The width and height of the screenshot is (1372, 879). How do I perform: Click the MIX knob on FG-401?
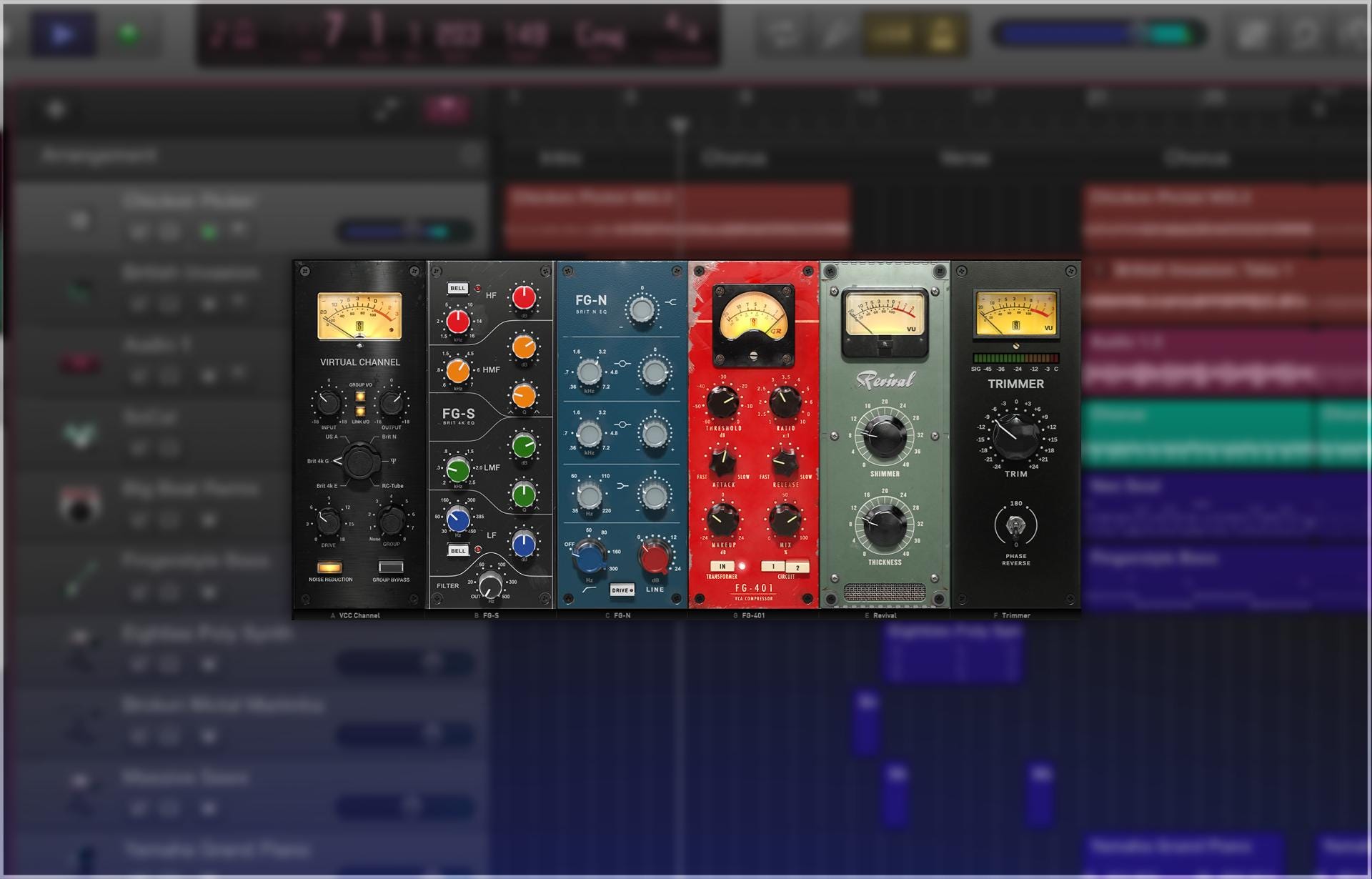coord(785,520)
